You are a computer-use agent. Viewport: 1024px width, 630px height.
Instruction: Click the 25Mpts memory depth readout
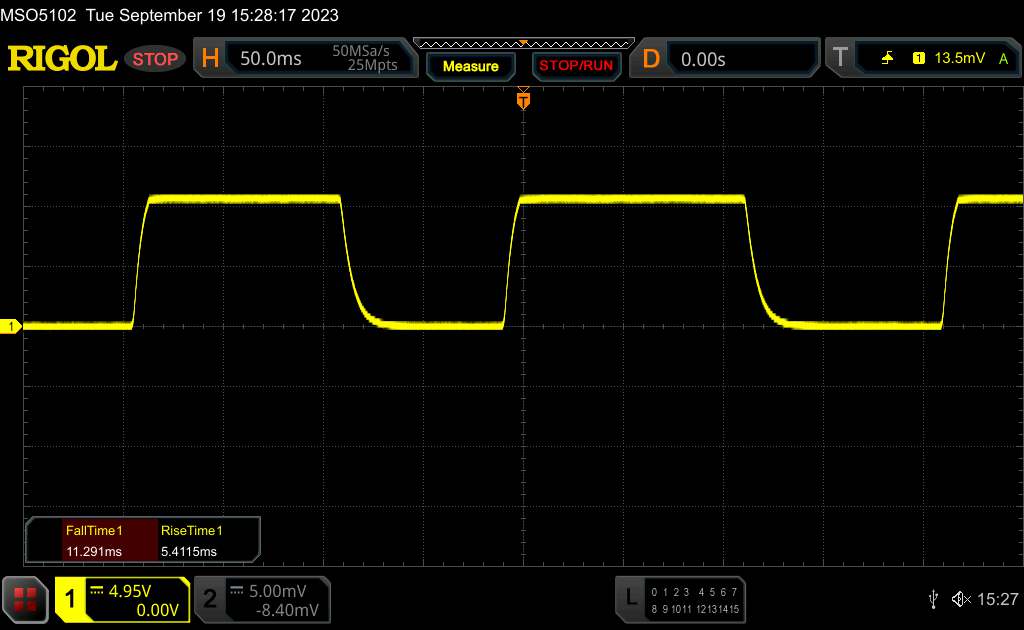[372, 65]
